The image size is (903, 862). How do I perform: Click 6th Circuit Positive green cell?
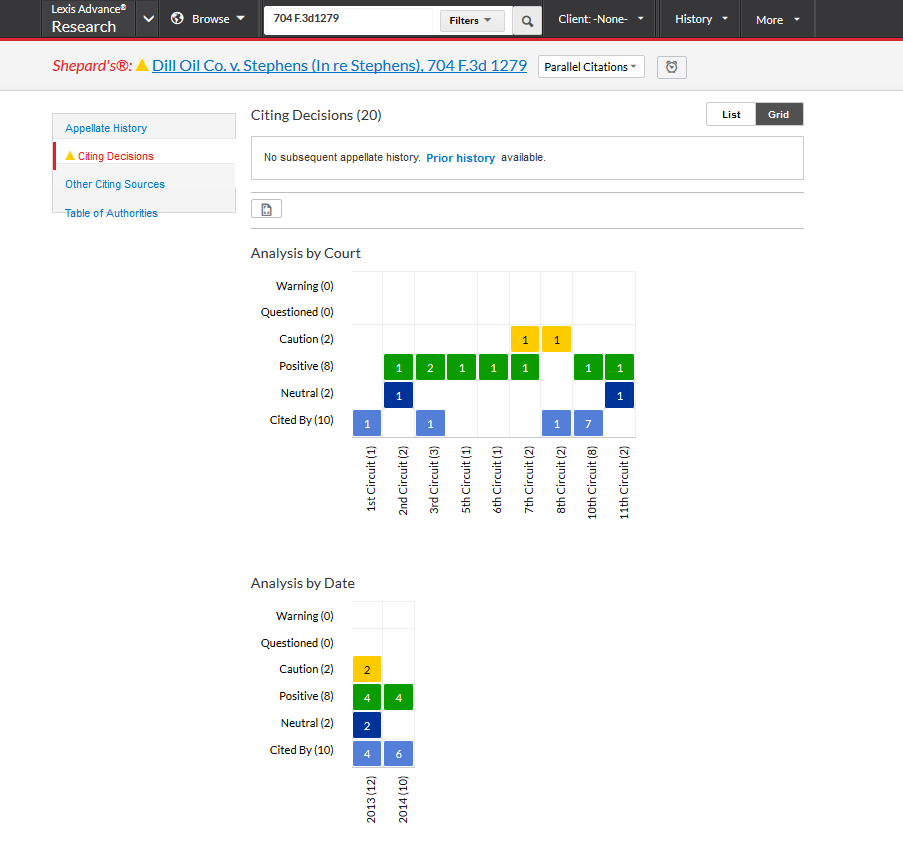click(494, 367)
